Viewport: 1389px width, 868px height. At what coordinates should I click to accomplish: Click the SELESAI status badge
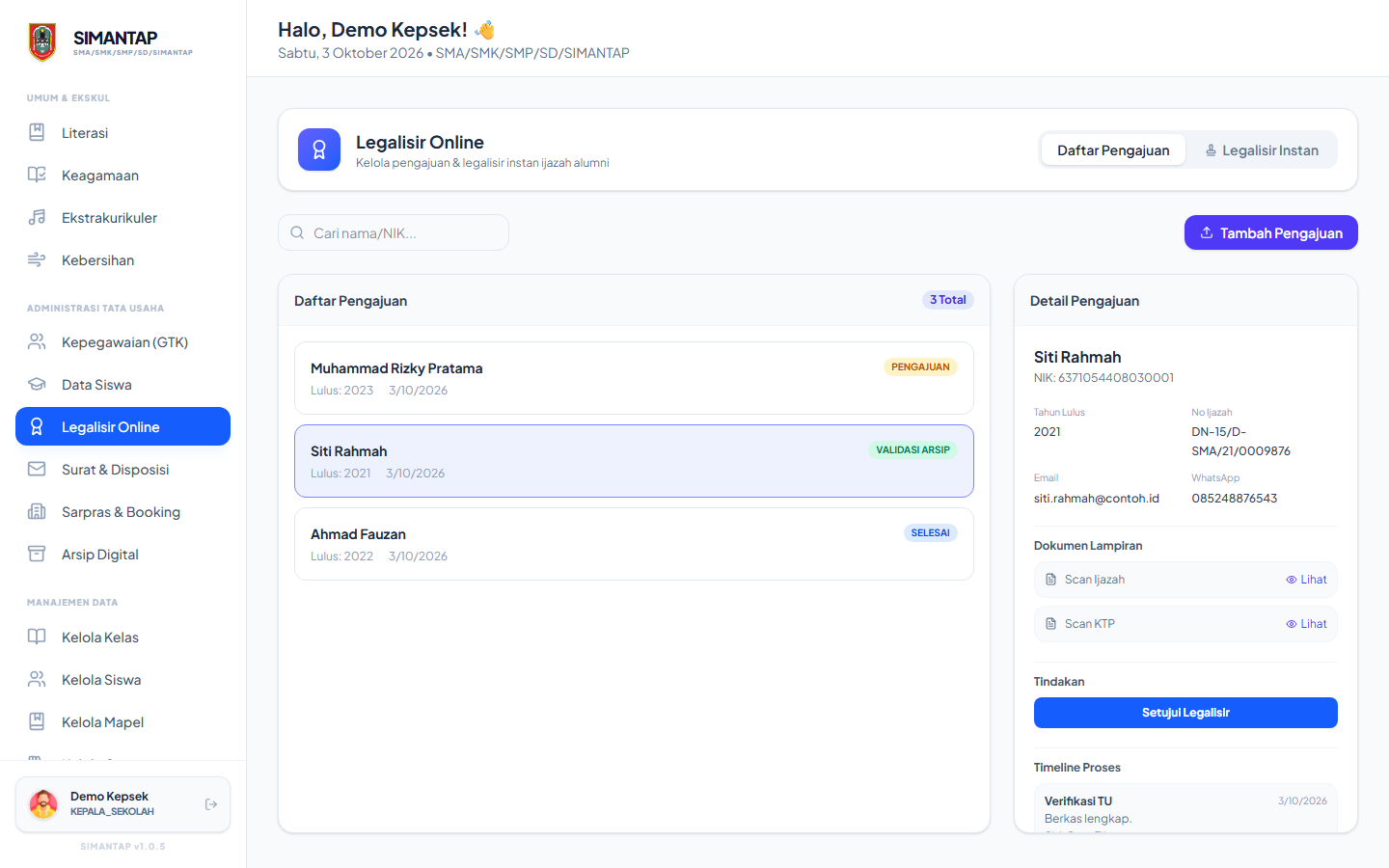coord(931,532)
